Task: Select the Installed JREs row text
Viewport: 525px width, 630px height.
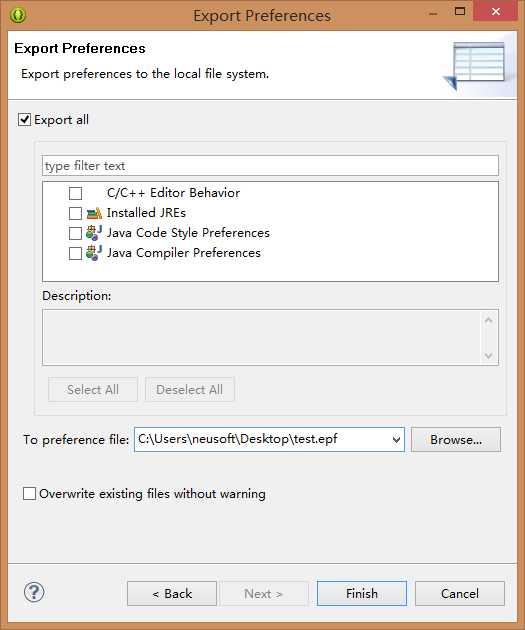Action: [146, 213]
